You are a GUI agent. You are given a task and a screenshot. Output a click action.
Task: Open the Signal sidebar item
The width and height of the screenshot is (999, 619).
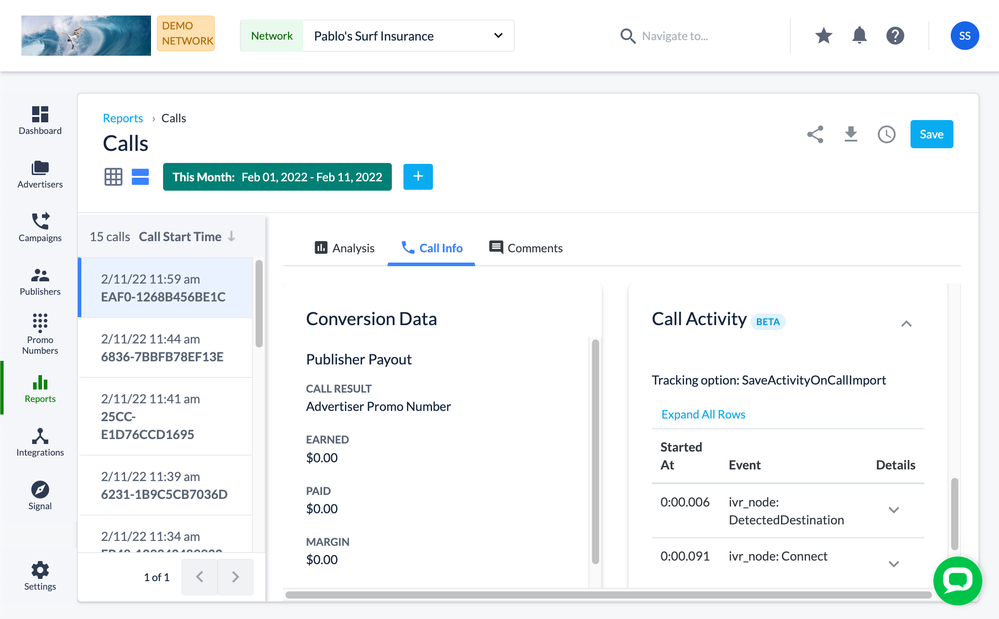(x=40, y=495)
